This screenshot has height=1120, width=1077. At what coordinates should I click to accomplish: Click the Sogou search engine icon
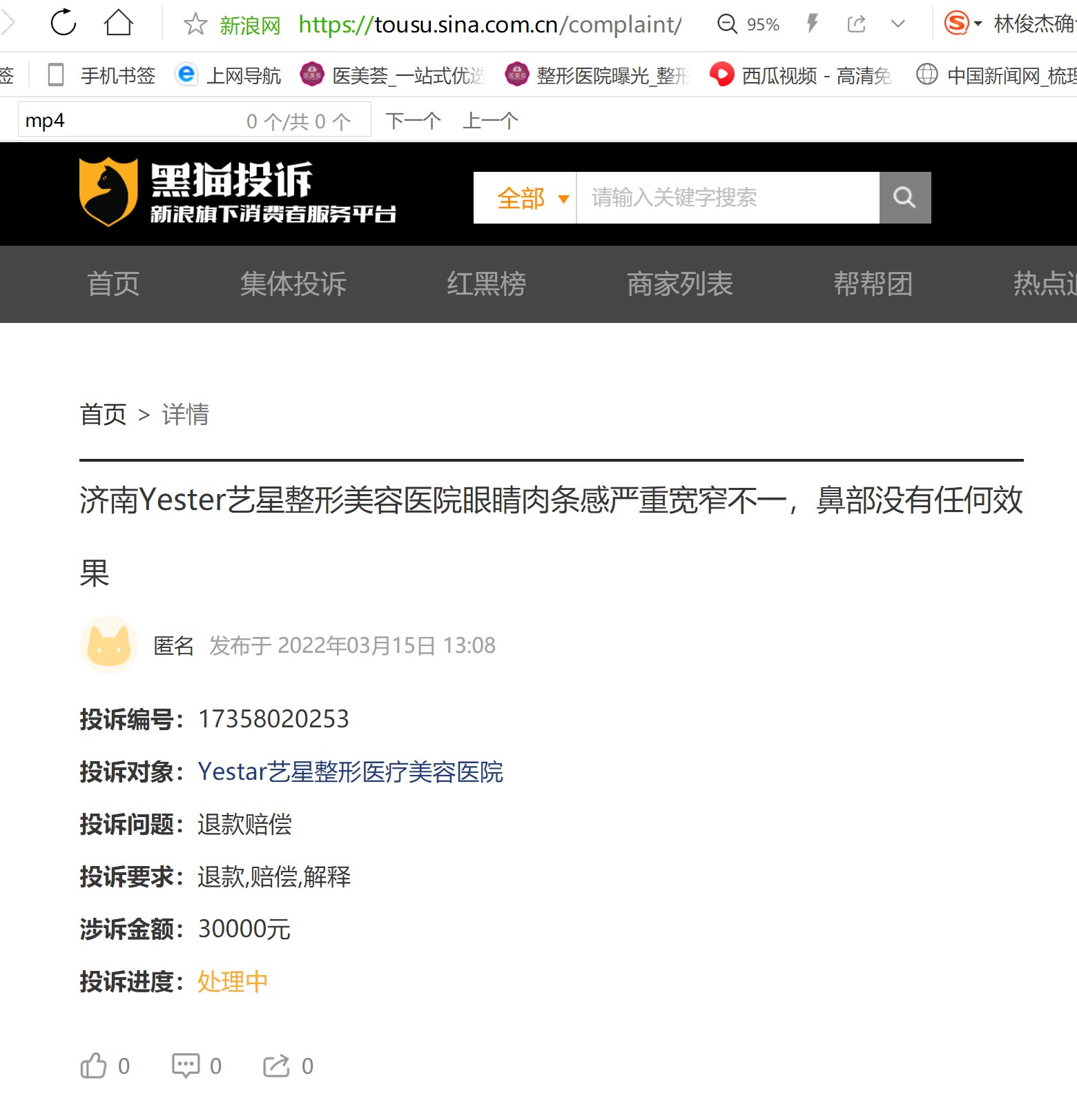pyautogui.click(x=956, y=23)
